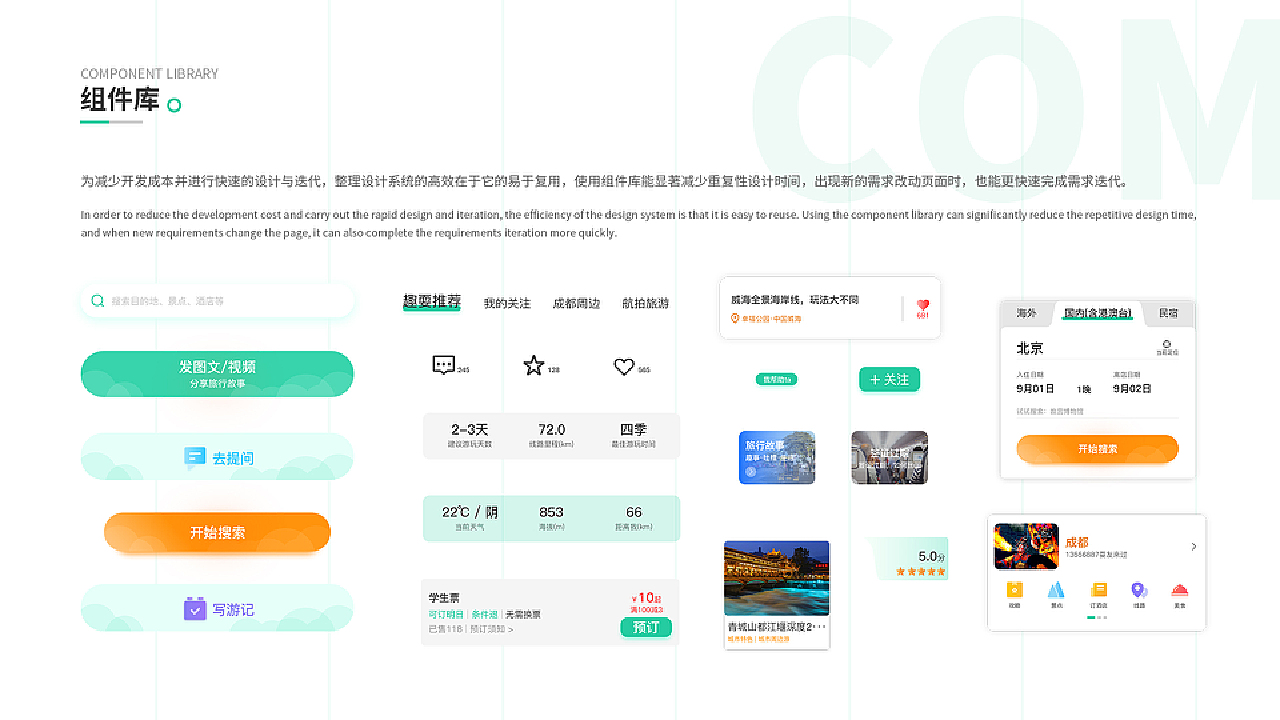
Task: Click the purple map pin icon under 成都
Action: coord(1138,590)
